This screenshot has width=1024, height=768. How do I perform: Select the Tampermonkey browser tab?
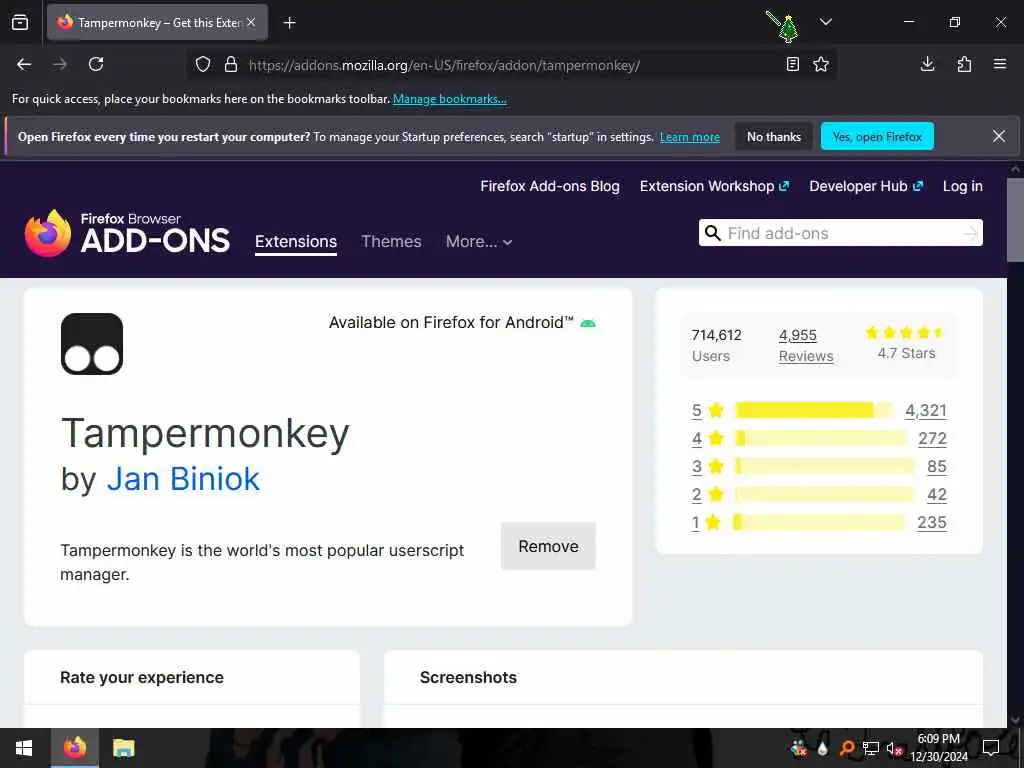click(157, 22)
